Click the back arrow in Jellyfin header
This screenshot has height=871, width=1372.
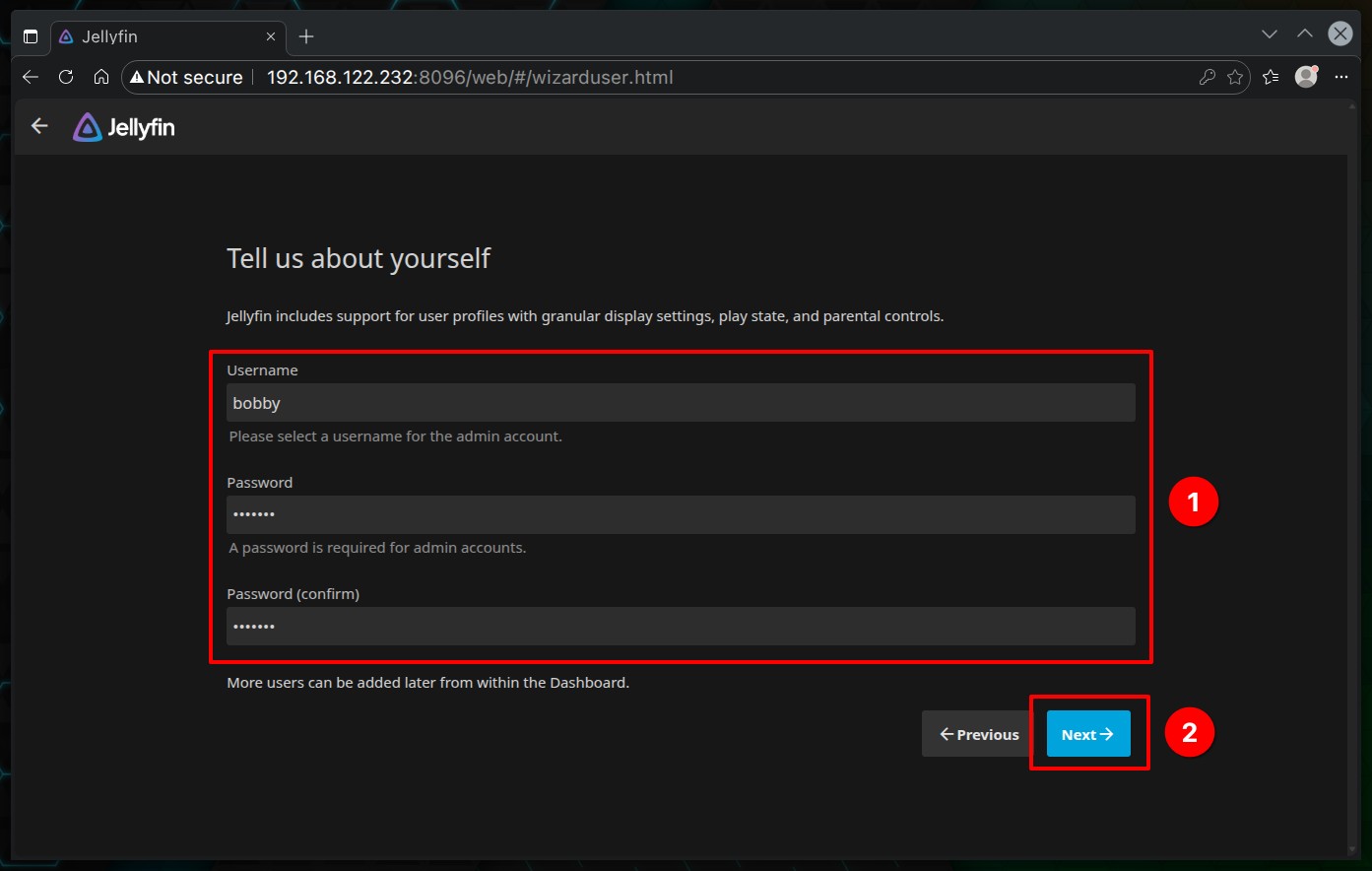(39, 126)
